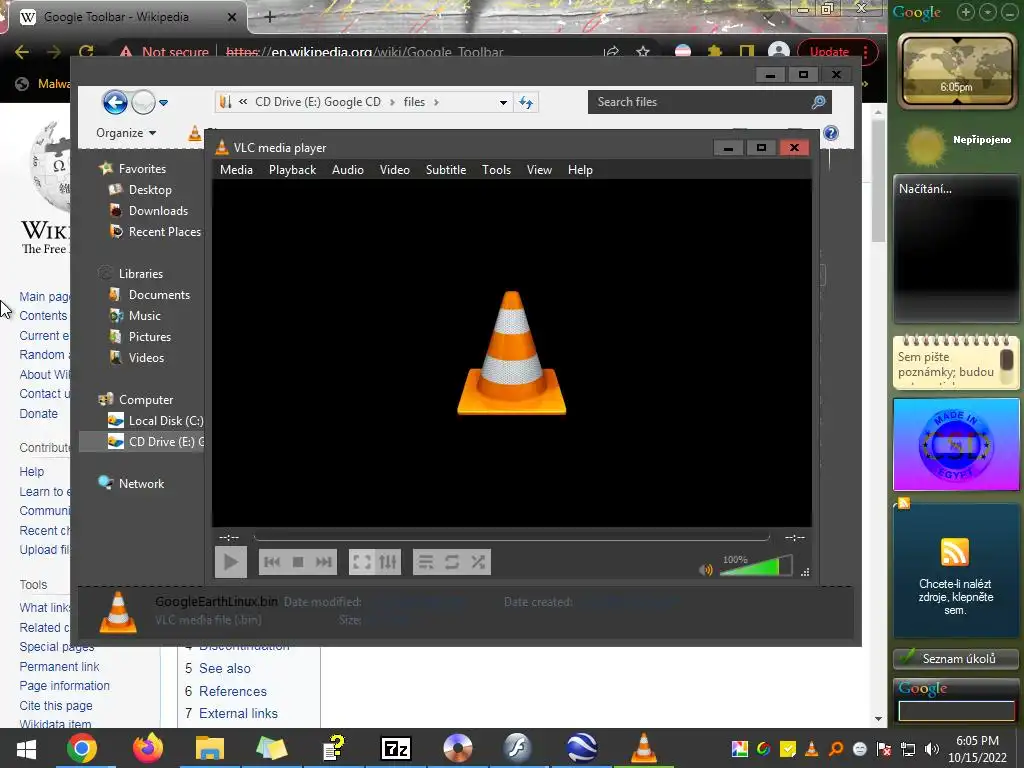Open the new tab button in Chrome
Image resolution: width=1024 pixels, height=768 pixels.
[270, 17]
